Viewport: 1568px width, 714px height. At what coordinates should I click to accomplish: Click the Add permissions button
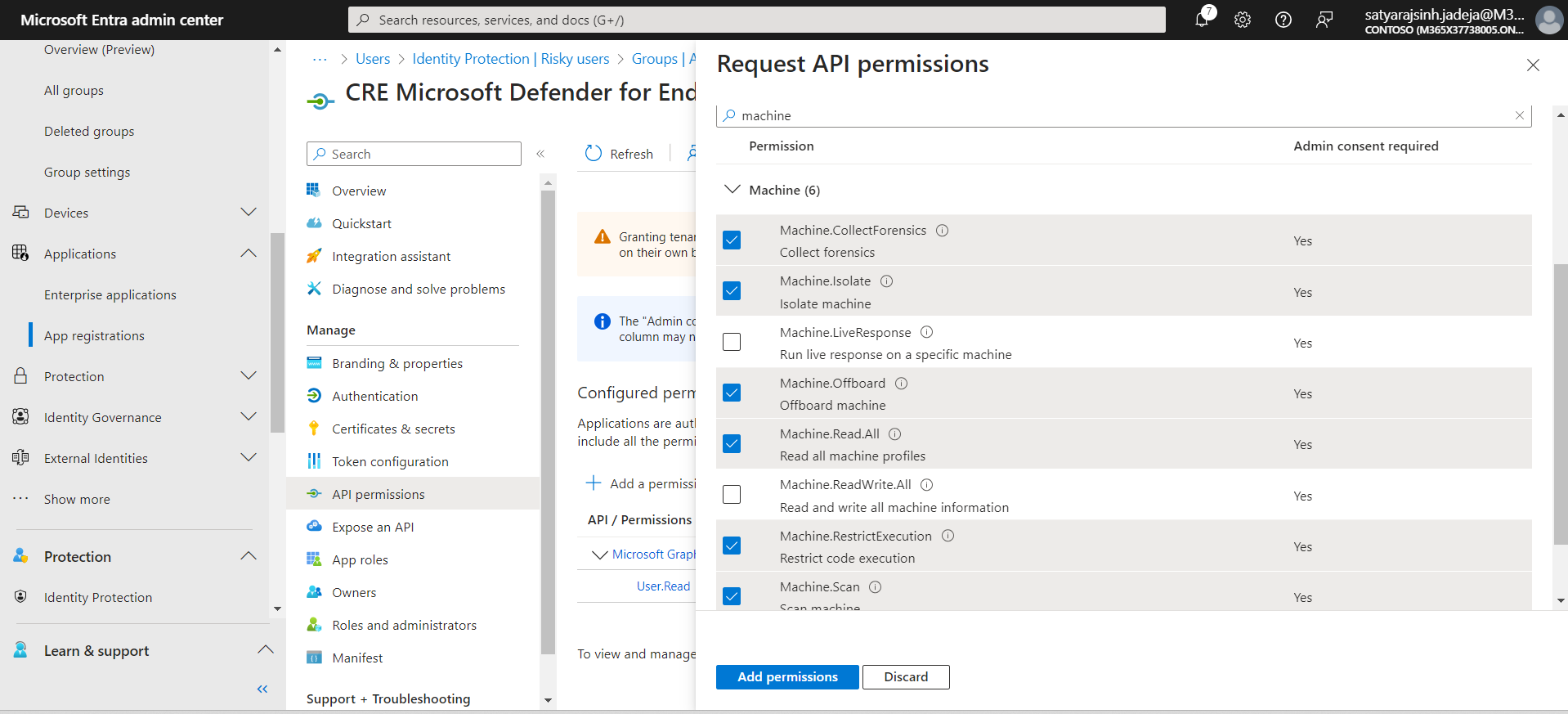click(x=787, y=677)
